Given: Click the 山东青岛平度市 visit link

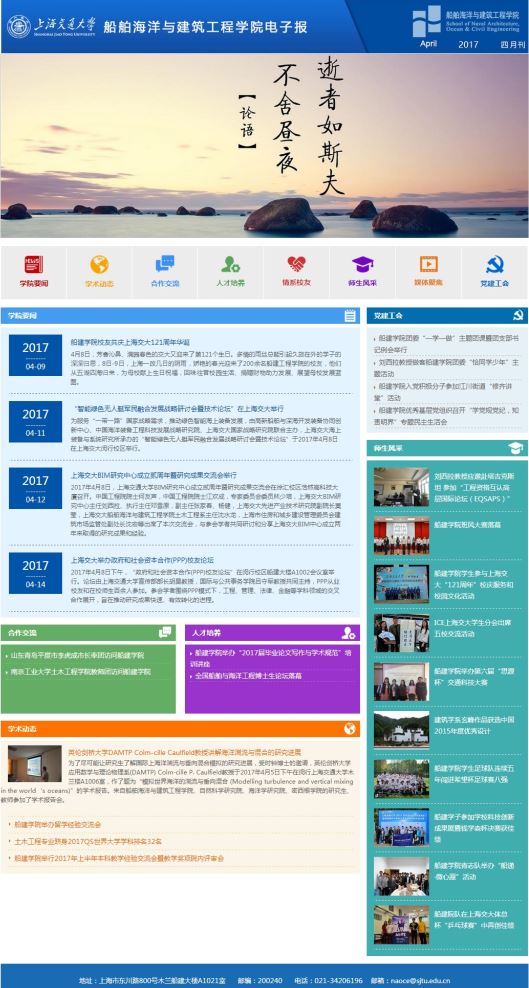Looking at the screenshot, I should coord(77,655).
